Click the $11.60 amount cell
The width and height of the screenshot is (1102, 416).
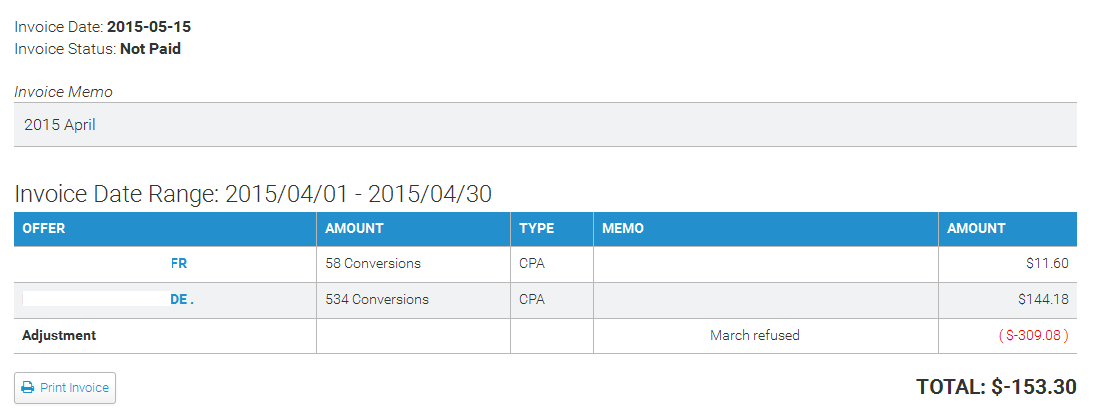(x=1048, y=264)
